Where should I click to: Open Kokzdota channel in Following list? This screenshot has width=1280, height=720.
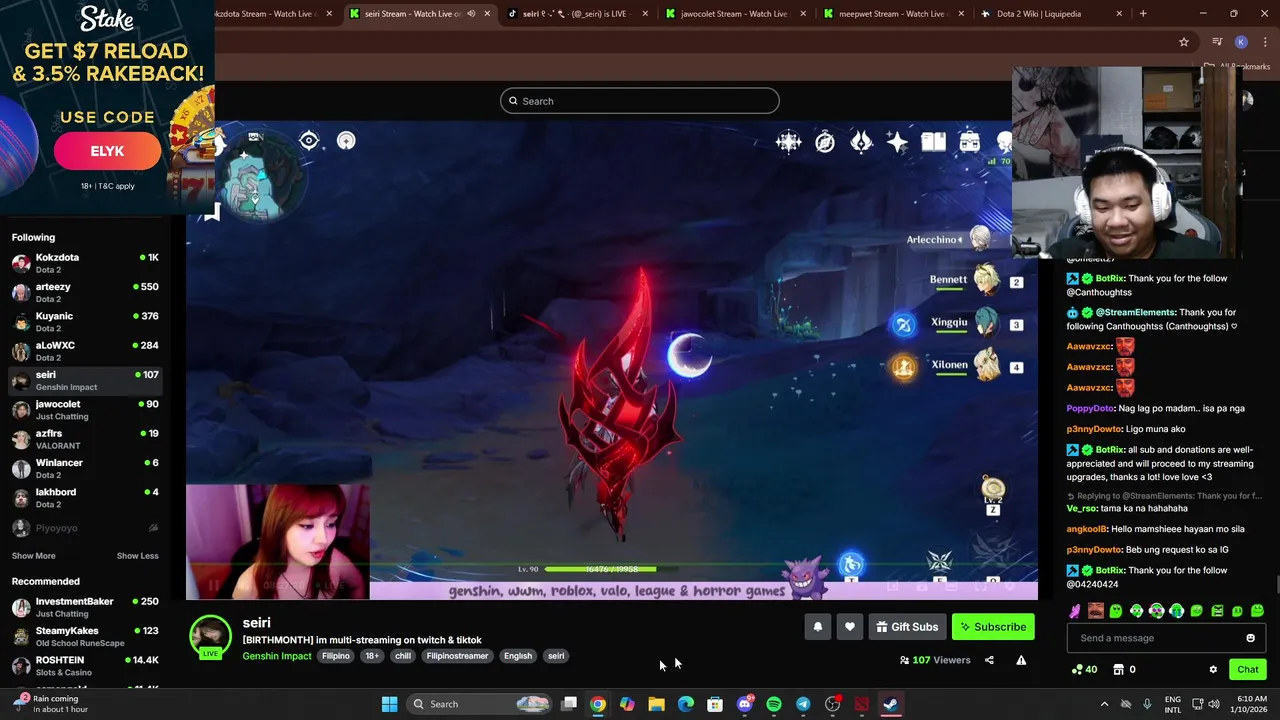pyautogui.click(x=85, y=263)
